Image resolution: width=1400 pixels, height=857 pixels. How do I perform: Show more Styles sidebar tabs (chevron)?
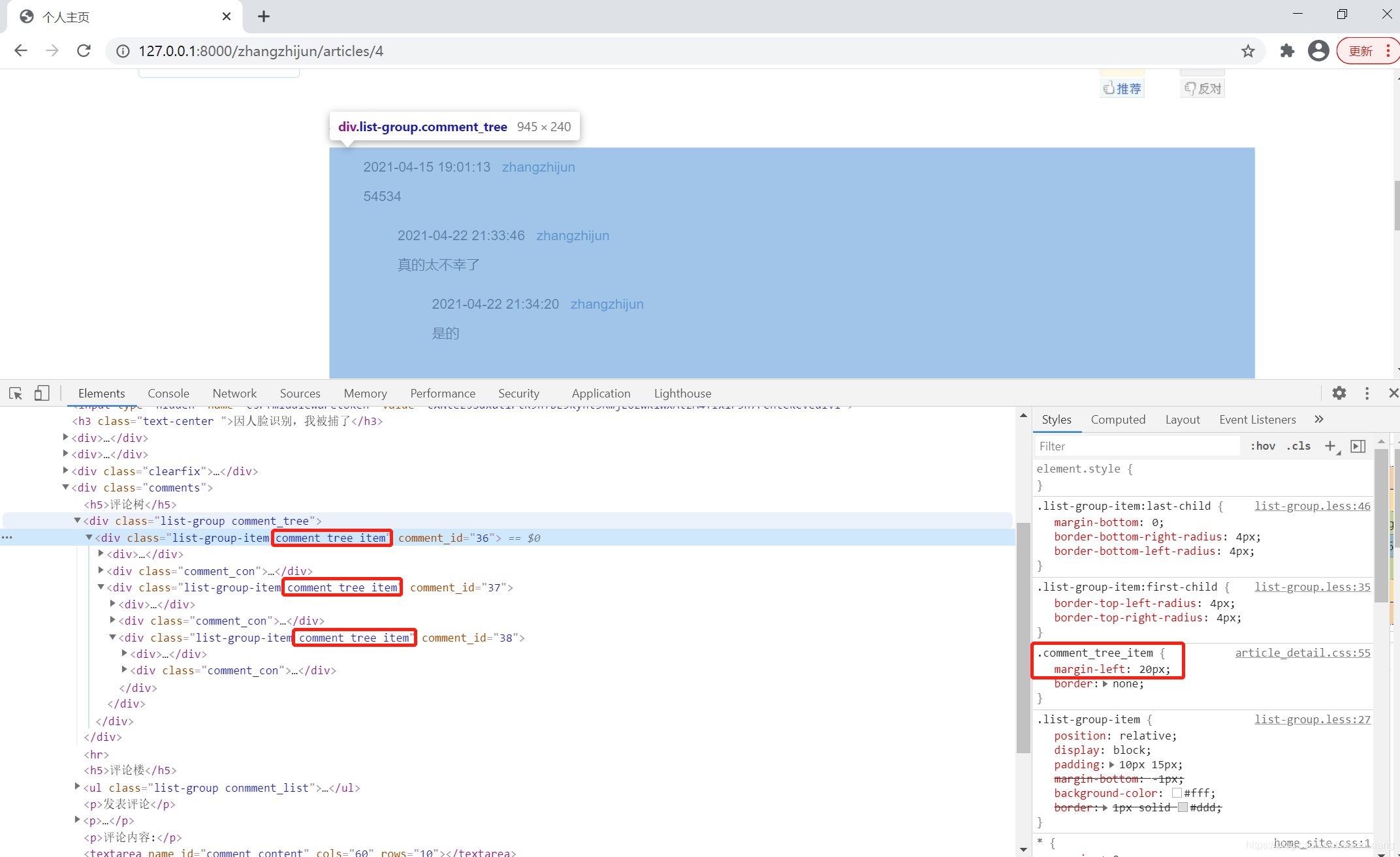pos(1319,419)
